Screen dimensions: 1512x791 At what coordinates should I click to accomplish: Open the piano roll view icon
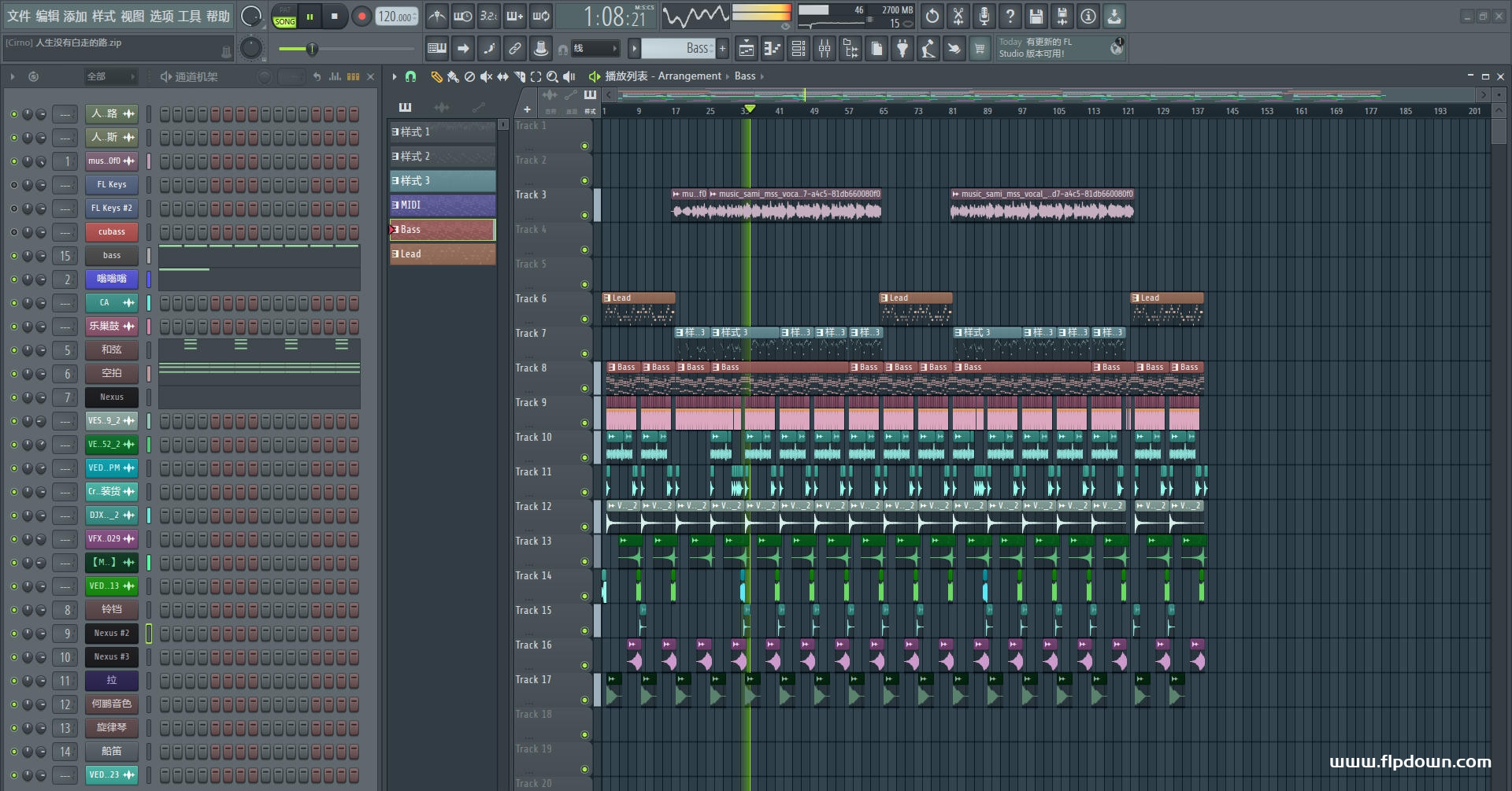tap(773, 49)
